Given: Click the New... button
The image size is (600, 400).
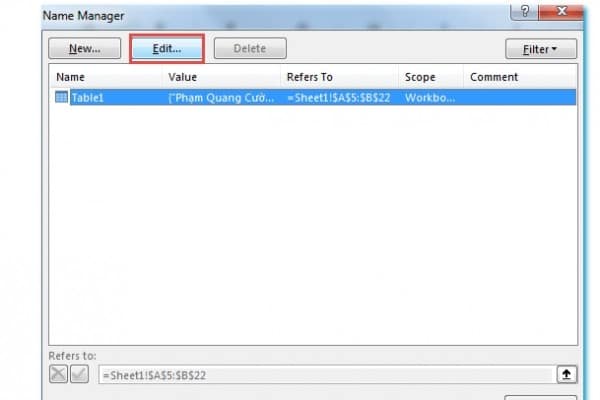Looking at the screenshot, I should click(85, 49).
